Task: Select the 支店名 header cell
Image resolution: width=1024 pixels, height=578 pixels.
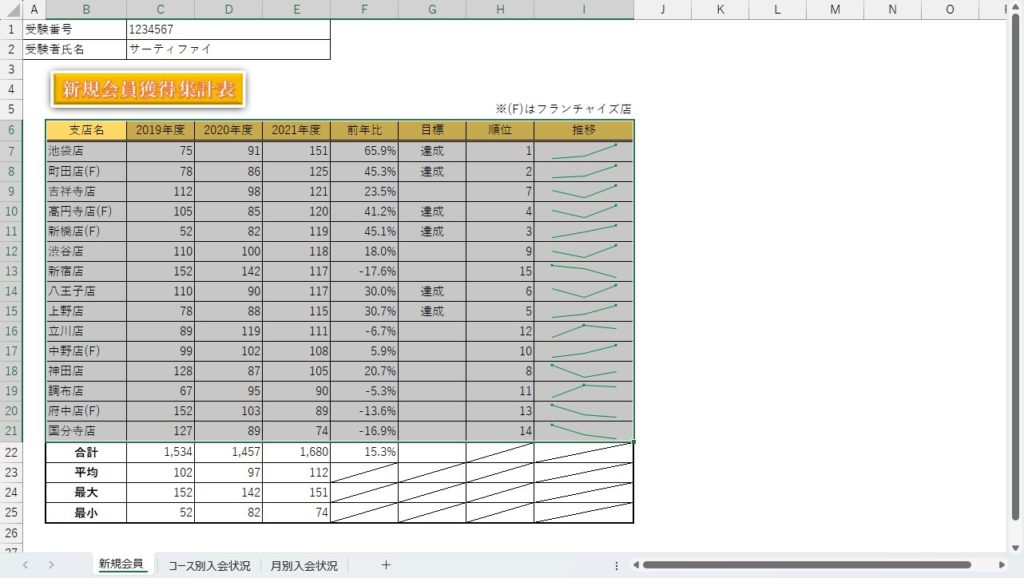Action: [86, 130]
